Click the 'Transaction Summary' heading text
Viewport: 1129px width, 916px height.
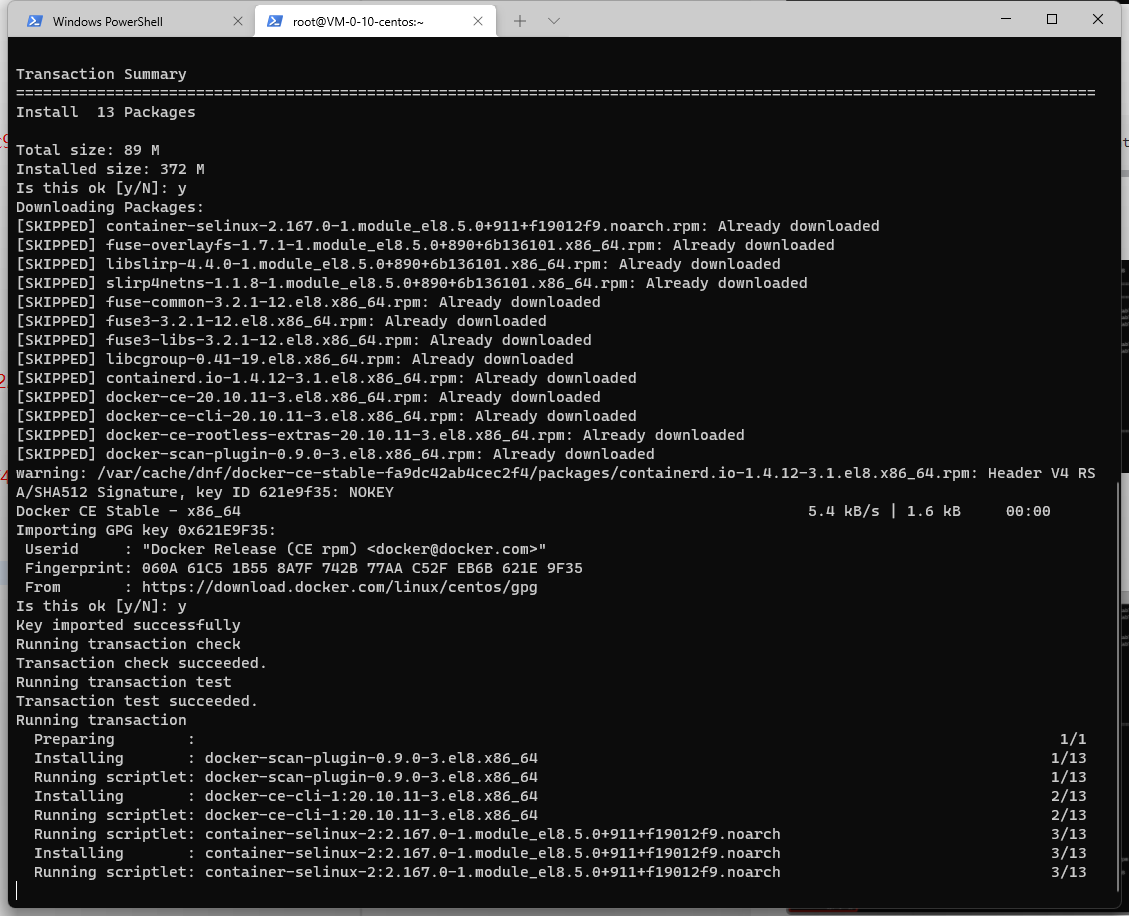click(102, 74)
